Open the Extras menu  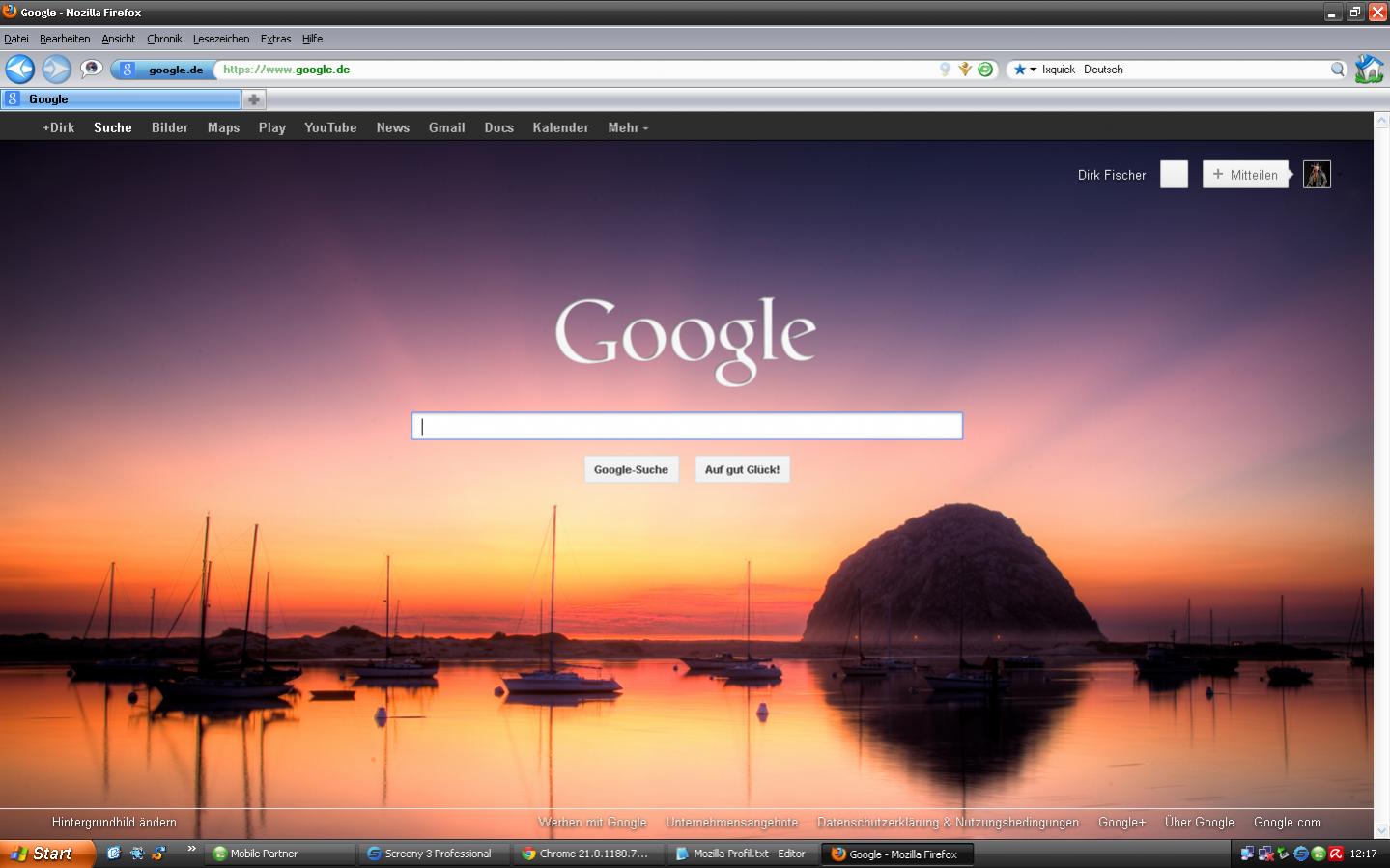(x=275, y=39)
